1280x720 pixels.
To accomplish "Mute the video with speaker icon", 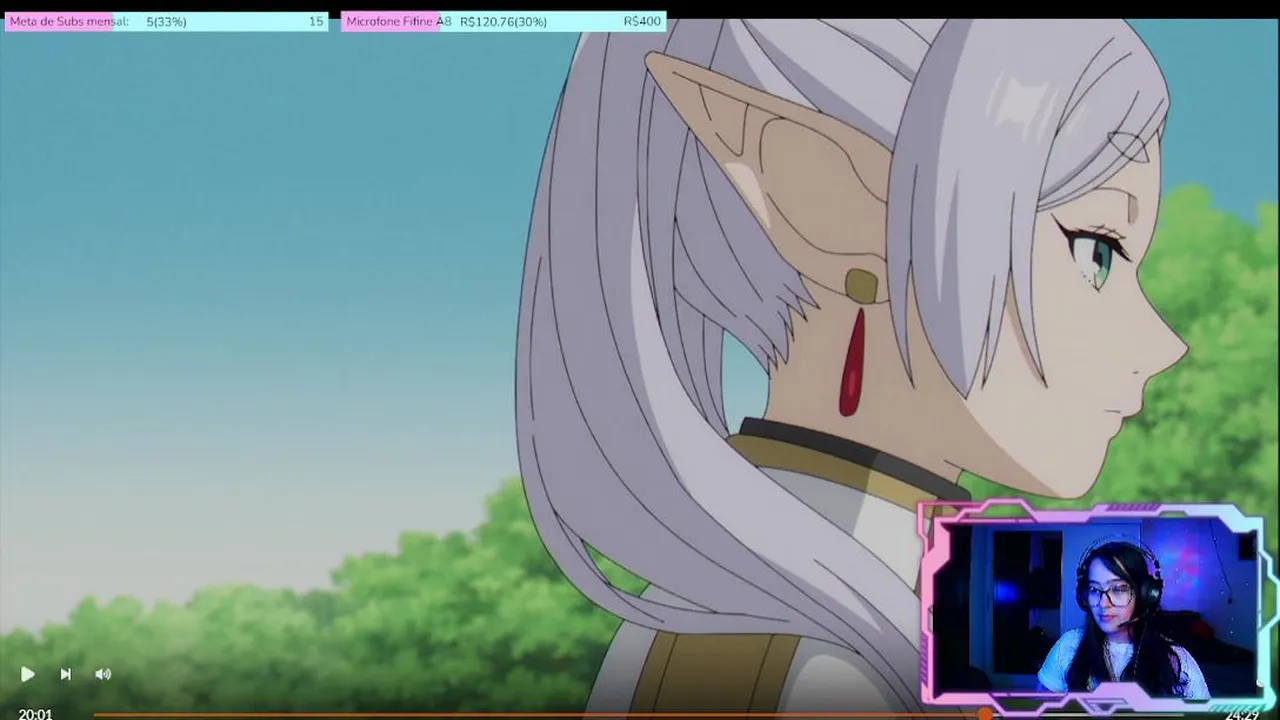I will click(103, 674).
